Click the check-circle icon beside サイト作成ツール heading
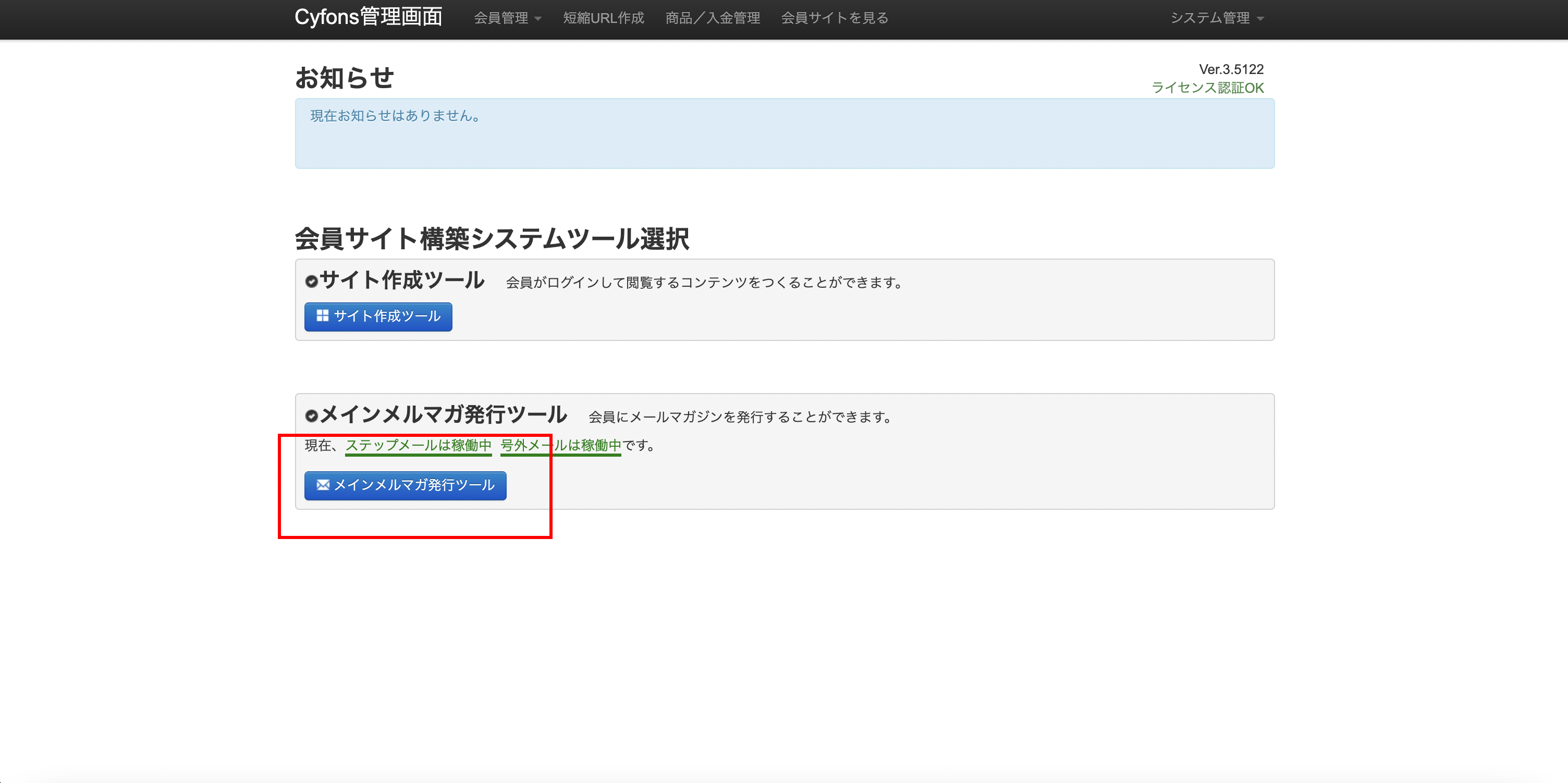 click(x=311, y=282)
